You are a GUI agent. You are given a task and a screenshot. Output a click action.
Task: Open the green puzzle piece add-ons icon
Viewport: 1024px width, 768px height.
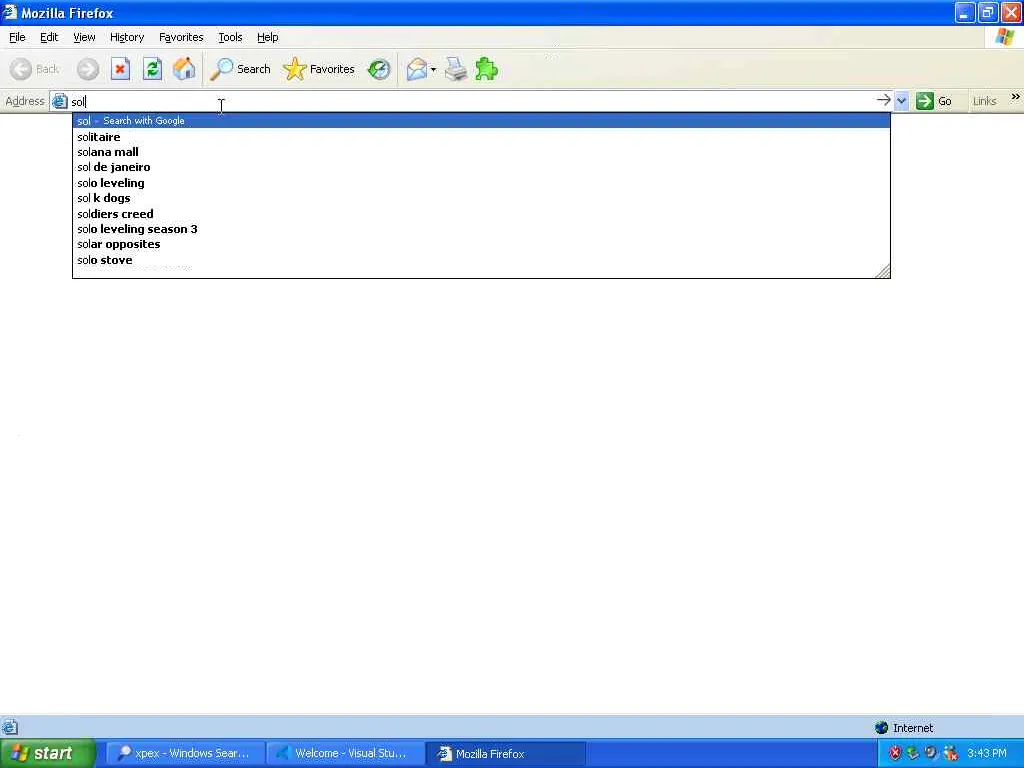(x=487, y=69)
